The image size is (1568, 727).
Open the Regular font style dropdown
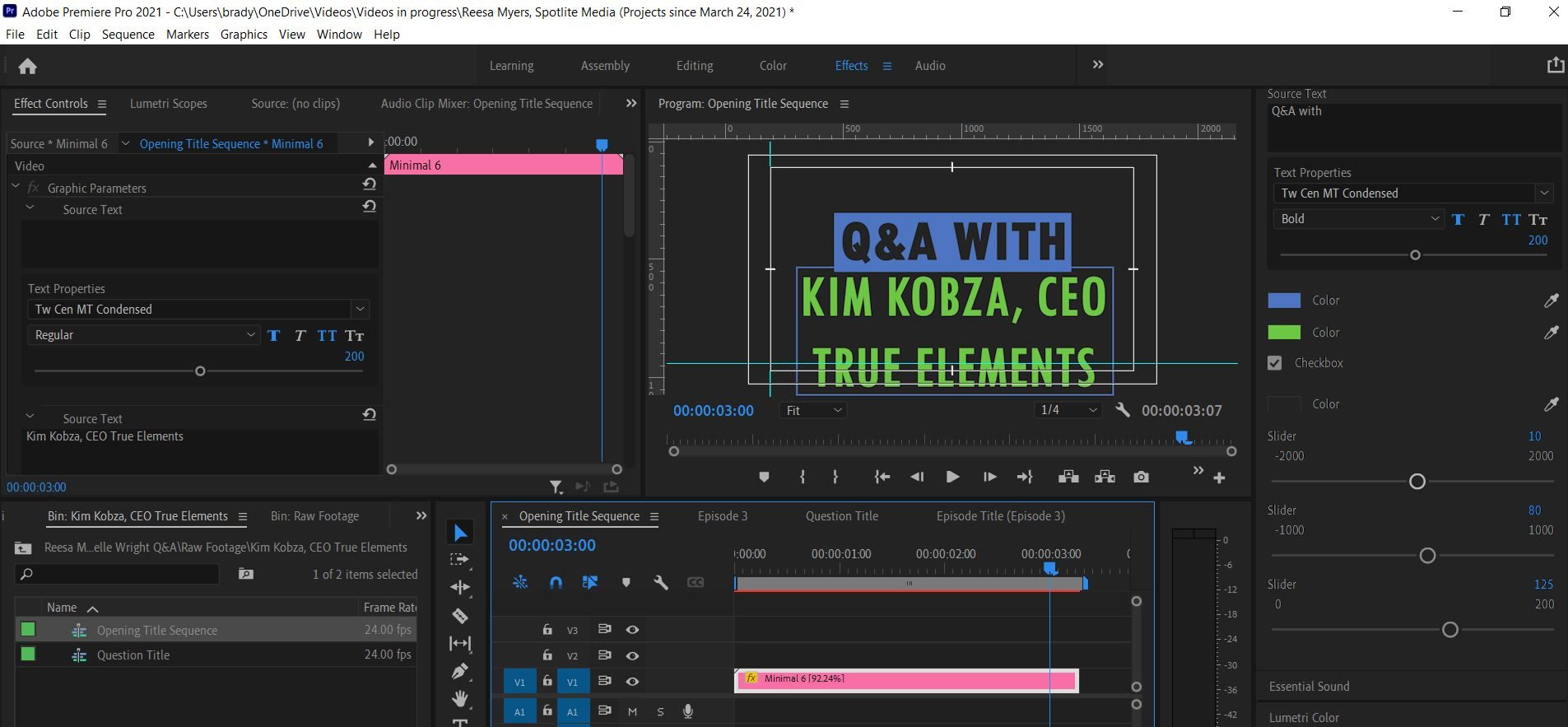[143, 335]
